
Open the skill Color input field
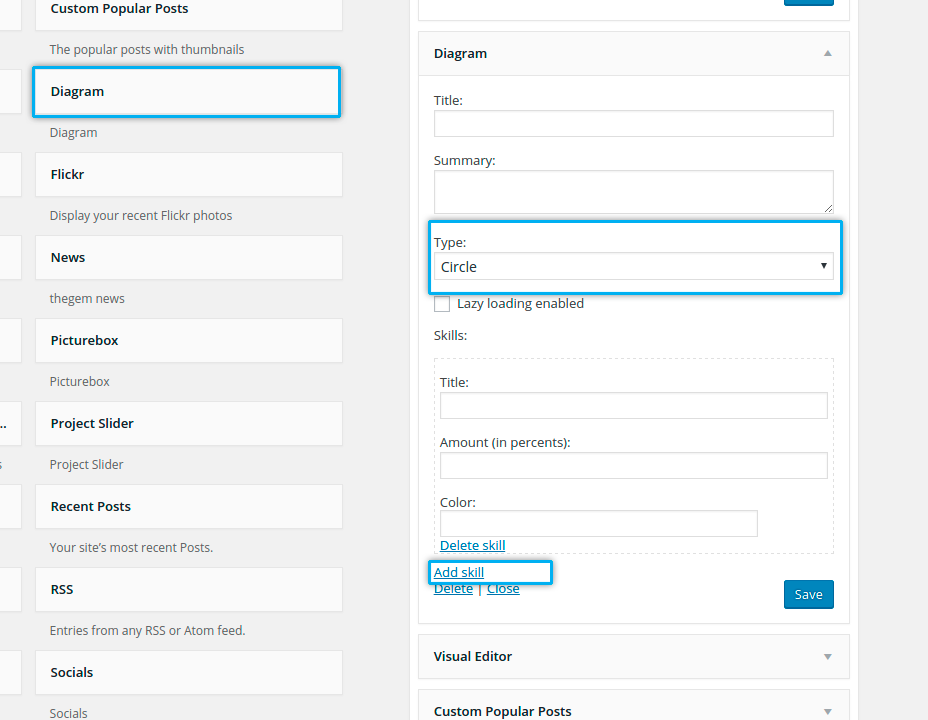[598, 524]
